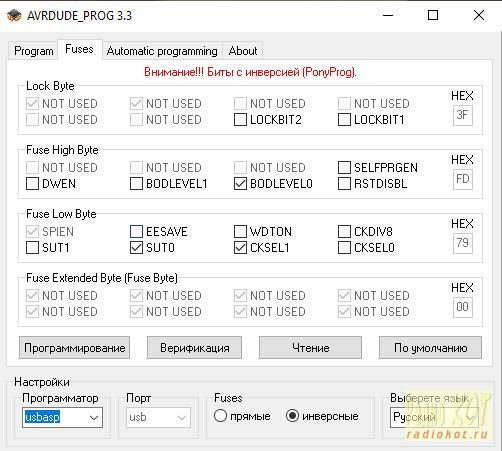Enable the DWEN fuse bit

pyautogui.click(x=32, y=184)
